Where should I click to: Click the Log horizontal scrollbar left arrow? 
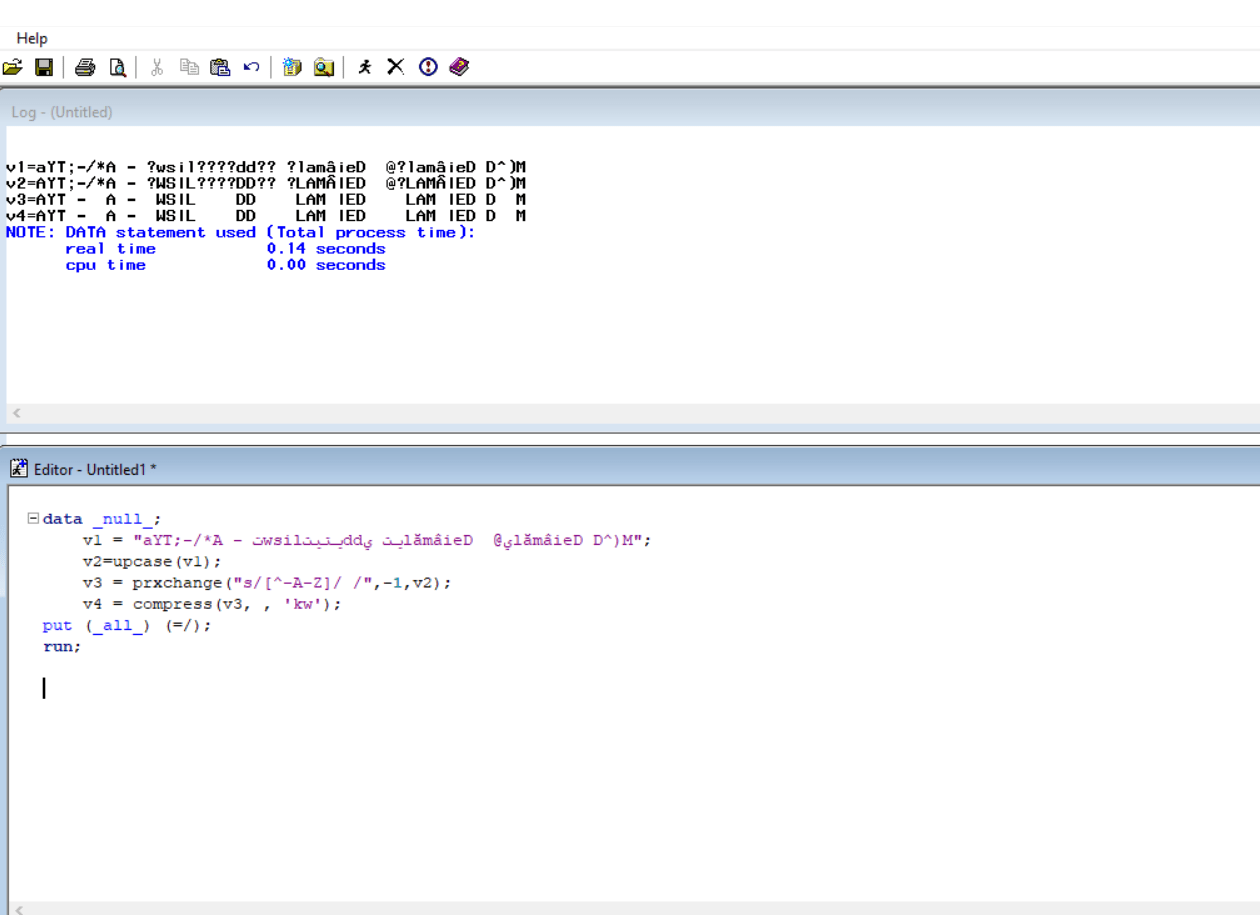click(x=17, y=413)
